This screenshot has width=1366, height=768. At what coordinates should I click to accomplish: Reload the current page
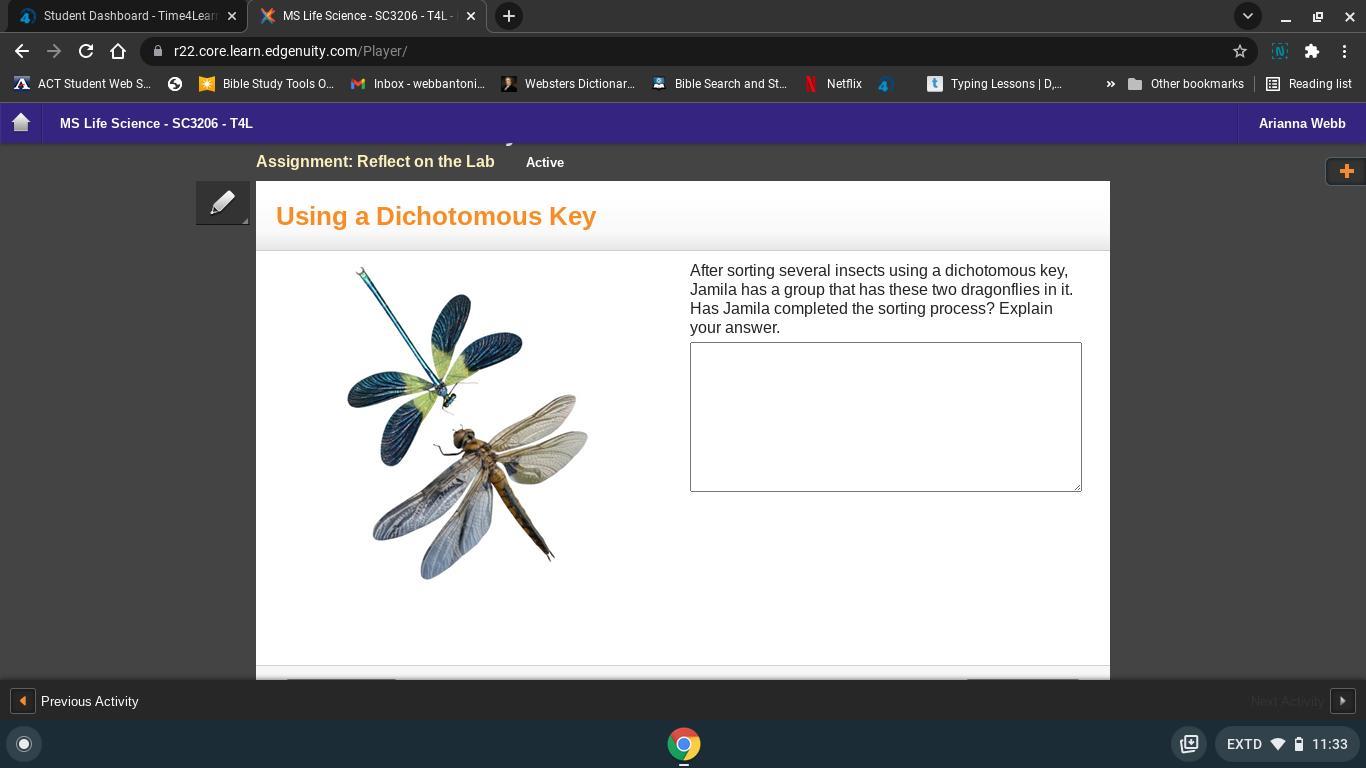(86, 51)
